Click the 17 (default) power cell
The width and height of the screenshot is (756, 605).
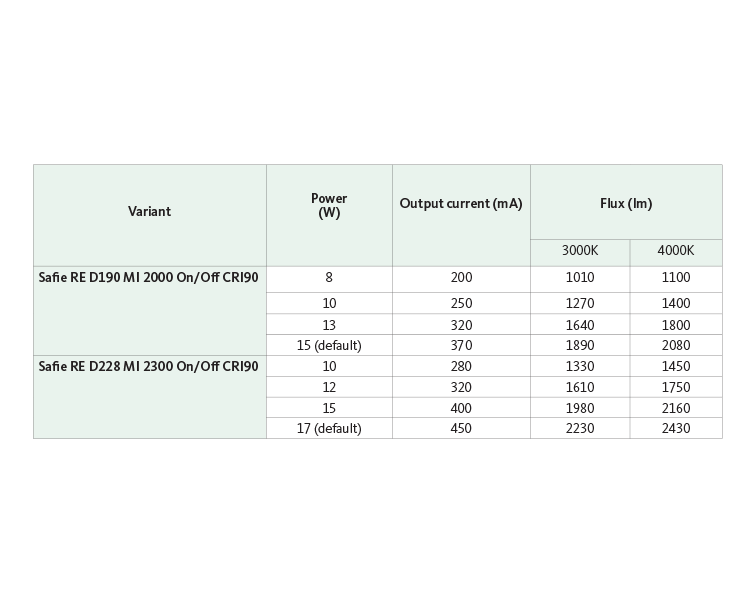click(329, 429)
